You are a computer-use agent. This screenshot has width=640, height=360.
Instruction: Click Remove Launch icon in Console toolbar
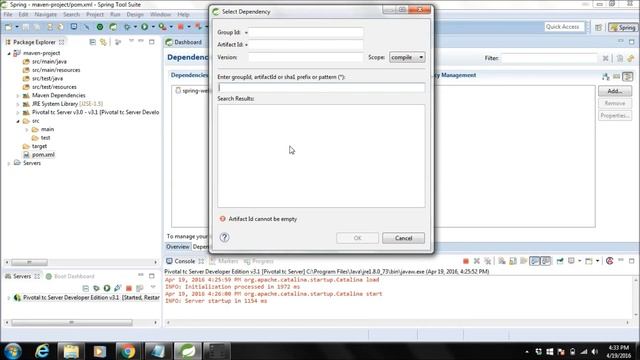[476, 261]
